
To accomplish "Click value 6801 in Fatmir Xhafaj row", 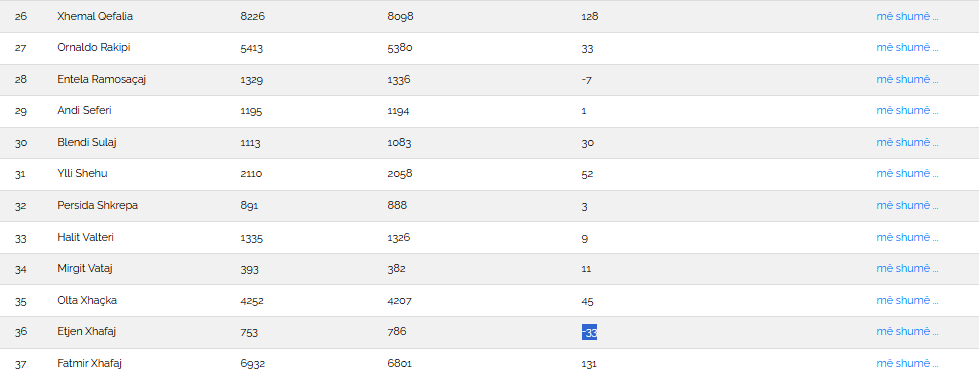I will pyautogui.click(x=400, y=363).
